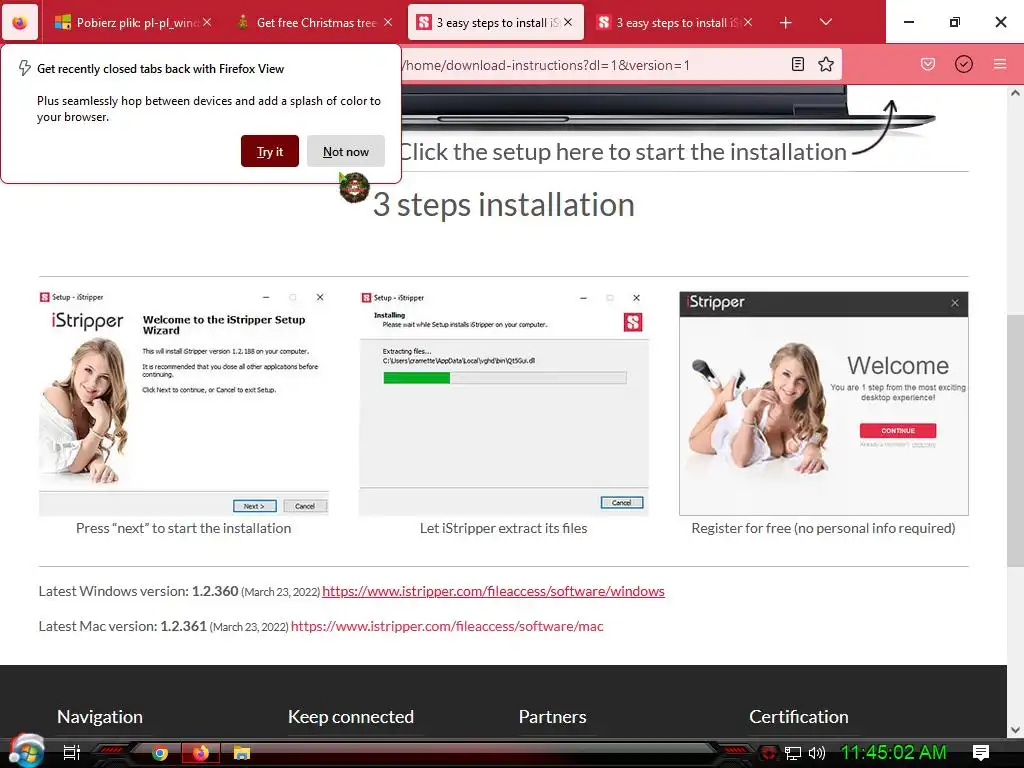
Task: Click the '3 steps installation' heading
Action: [x=504, y=204]
